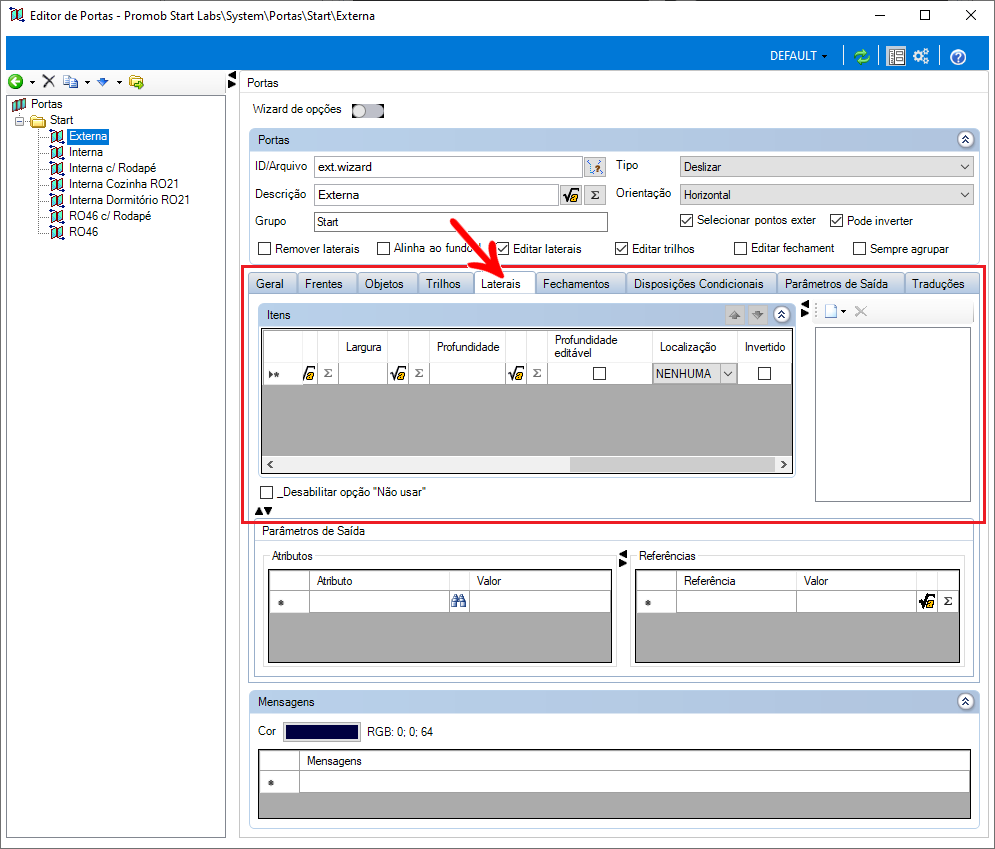995x849 pixels.
Task: Open the help question mark icon
Action: coord(958,57)
